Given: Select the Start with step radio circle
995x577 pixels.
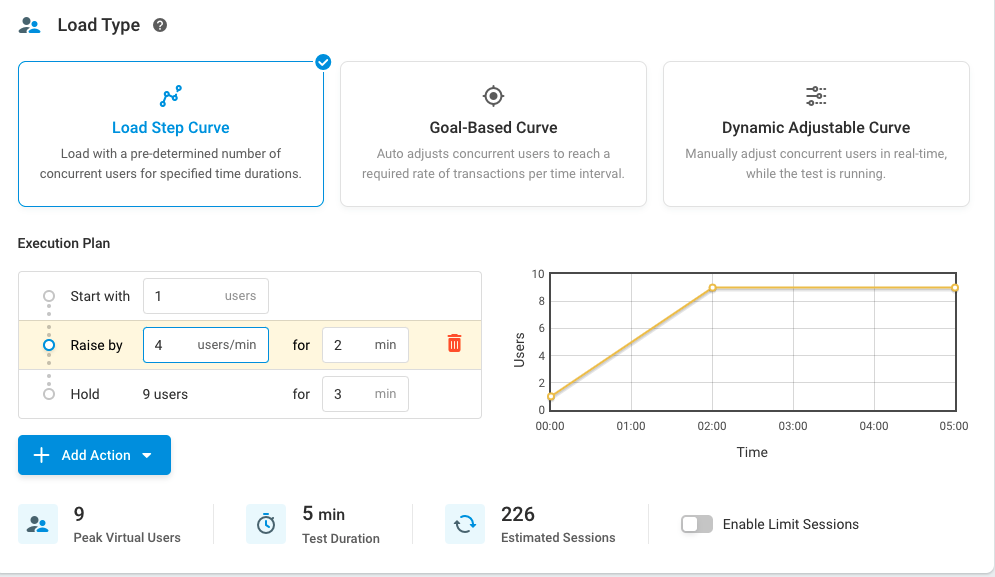Looking at the screenshot, I should tap(49, 296).
